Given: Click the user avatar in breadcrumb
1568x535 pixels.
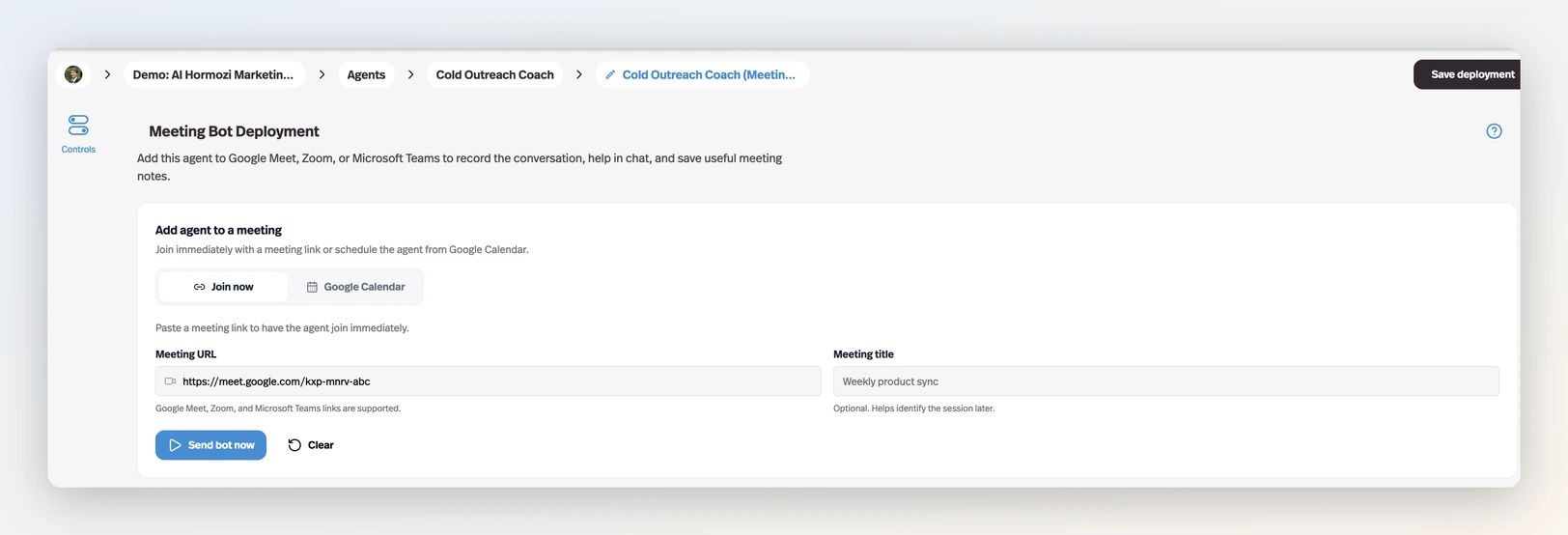Looking at the screenshot, I should coord(73,74).
